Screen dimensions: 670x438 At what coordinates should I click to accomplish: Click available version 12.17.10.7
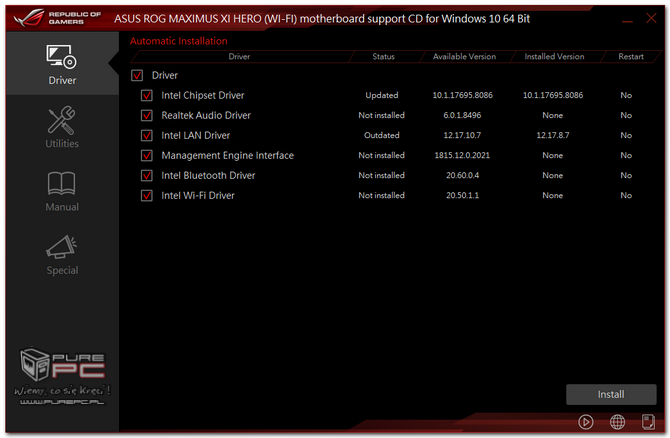click(x=462, y=135)
